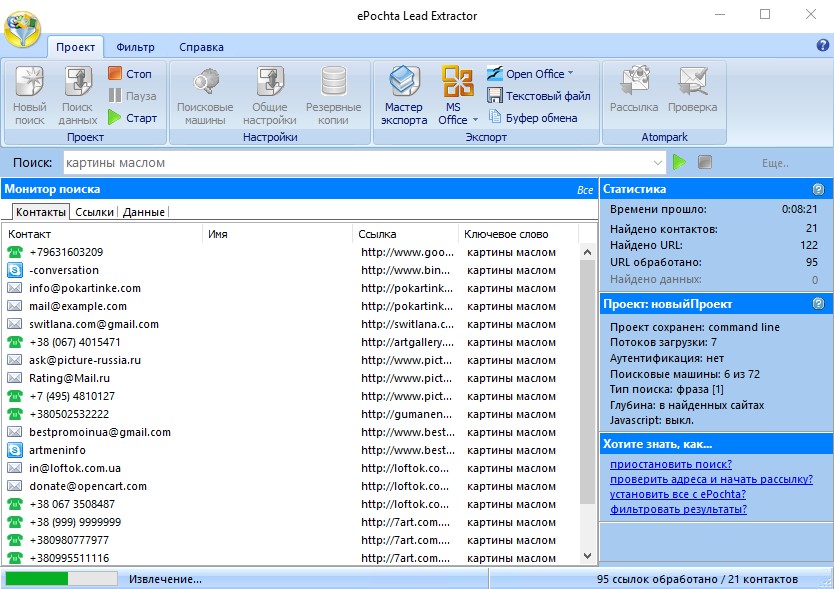
Task: Start search with green play arrow
Action: (x=679, y=162)
